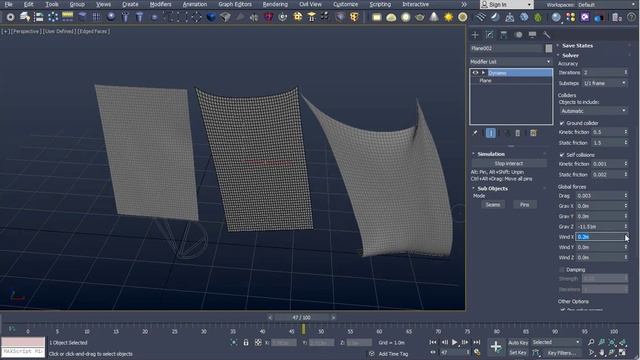Open the Animation menu
Viewport: 640px width, 360px height.
pyautogui.click(x=195, y=4)
